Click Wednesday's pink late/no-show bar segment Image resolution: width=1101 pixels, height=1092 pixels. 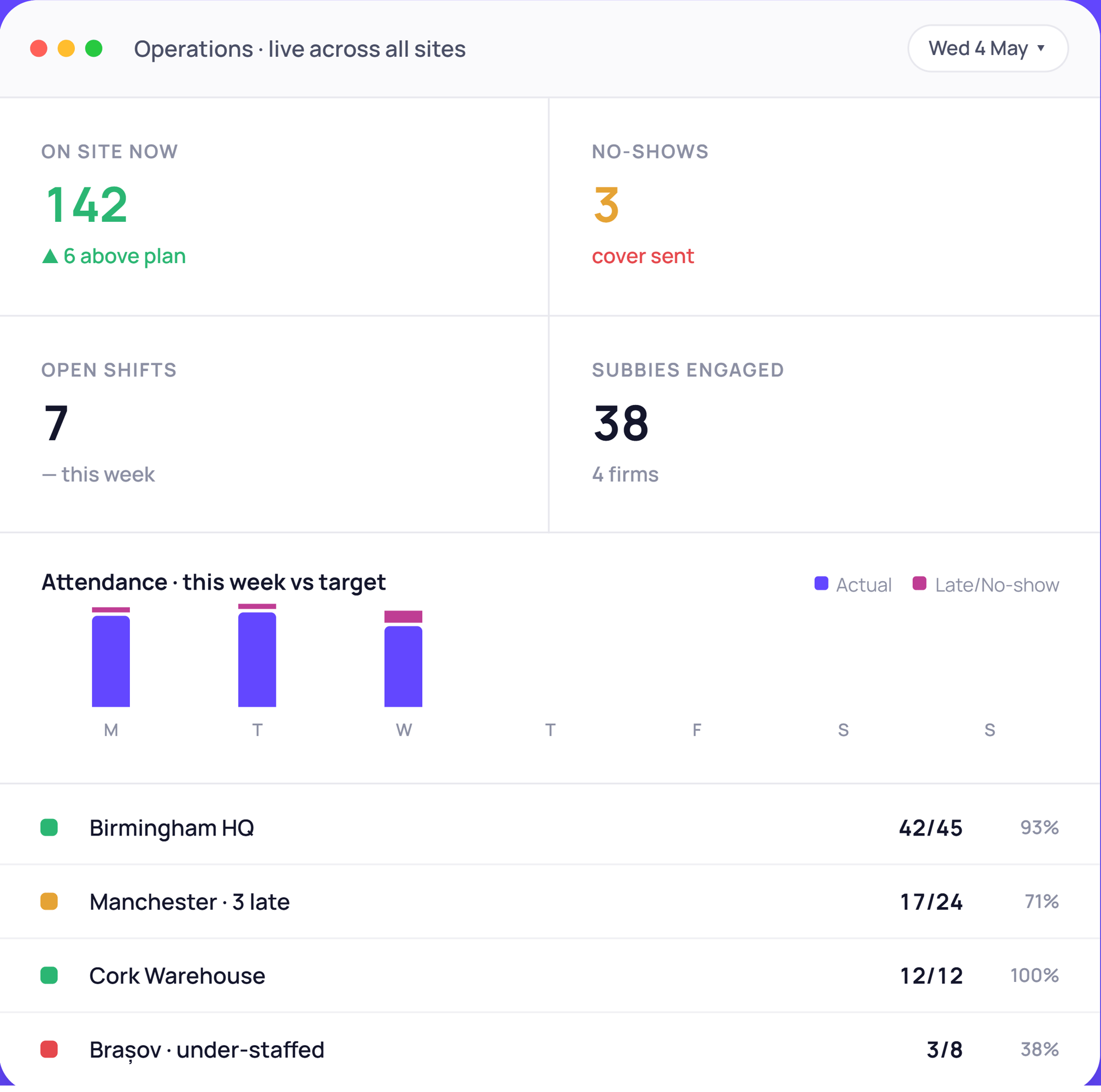[404, 616]
